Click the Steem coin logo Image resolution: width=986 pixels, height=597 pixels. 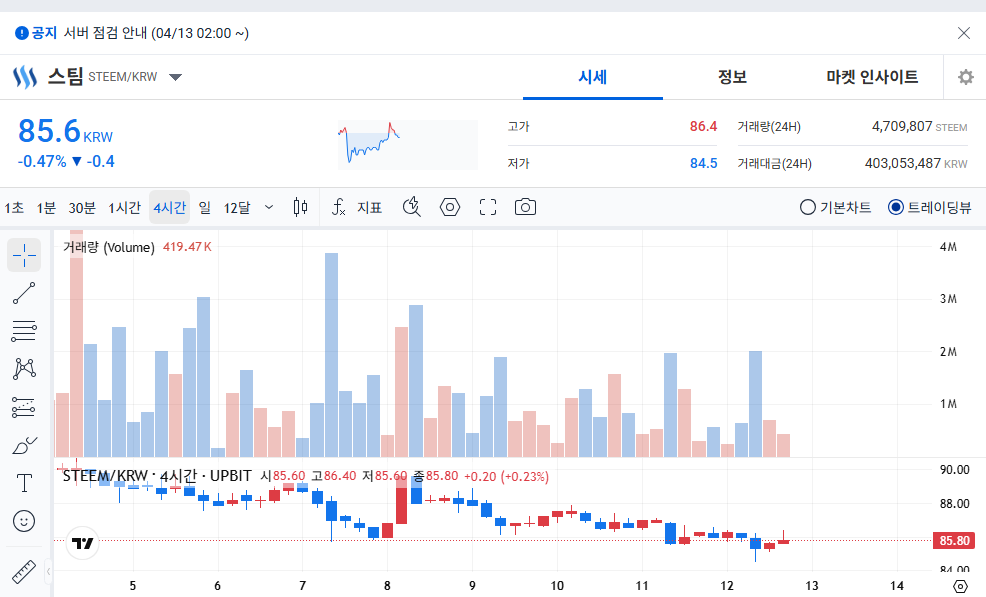click(x=25, y=77)
